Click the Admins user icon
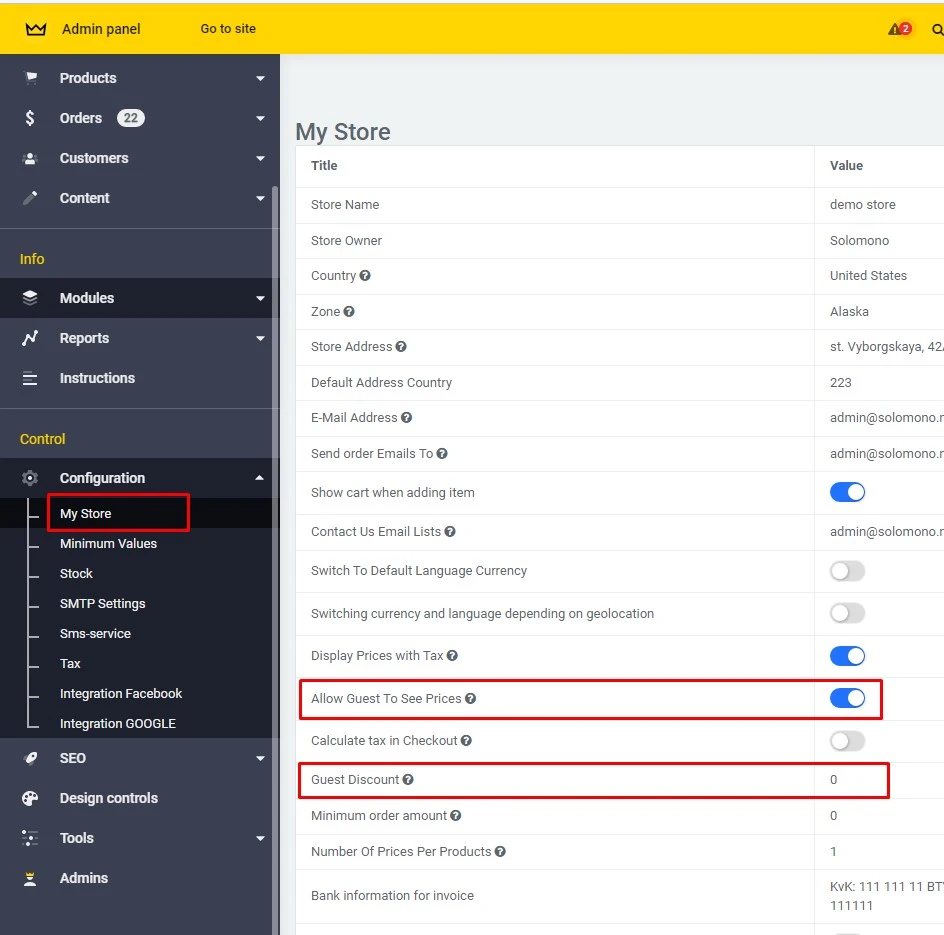The height and width of the screenshot is (935, 944). click(30, 878)
